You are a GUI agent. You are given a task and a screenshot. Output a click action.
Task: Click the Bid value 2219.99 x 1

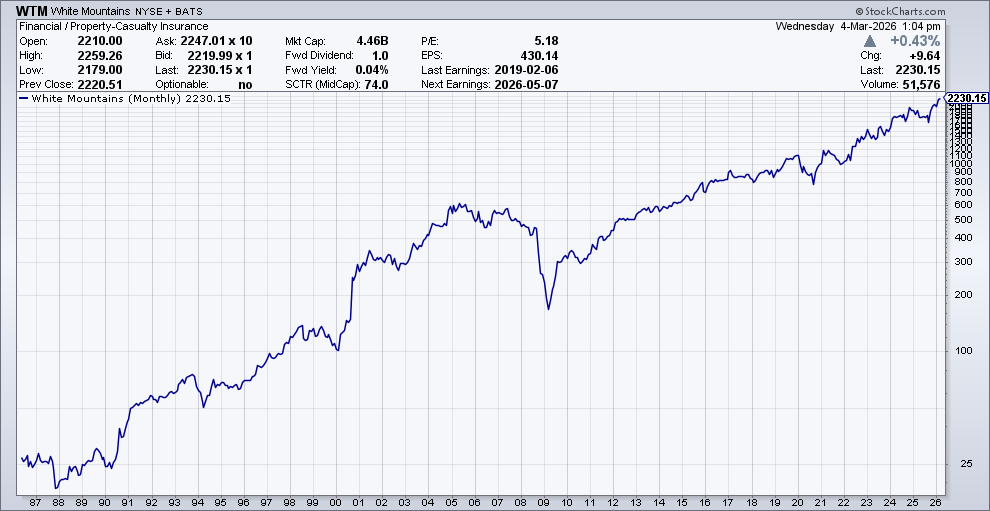(x=220, y=56)
